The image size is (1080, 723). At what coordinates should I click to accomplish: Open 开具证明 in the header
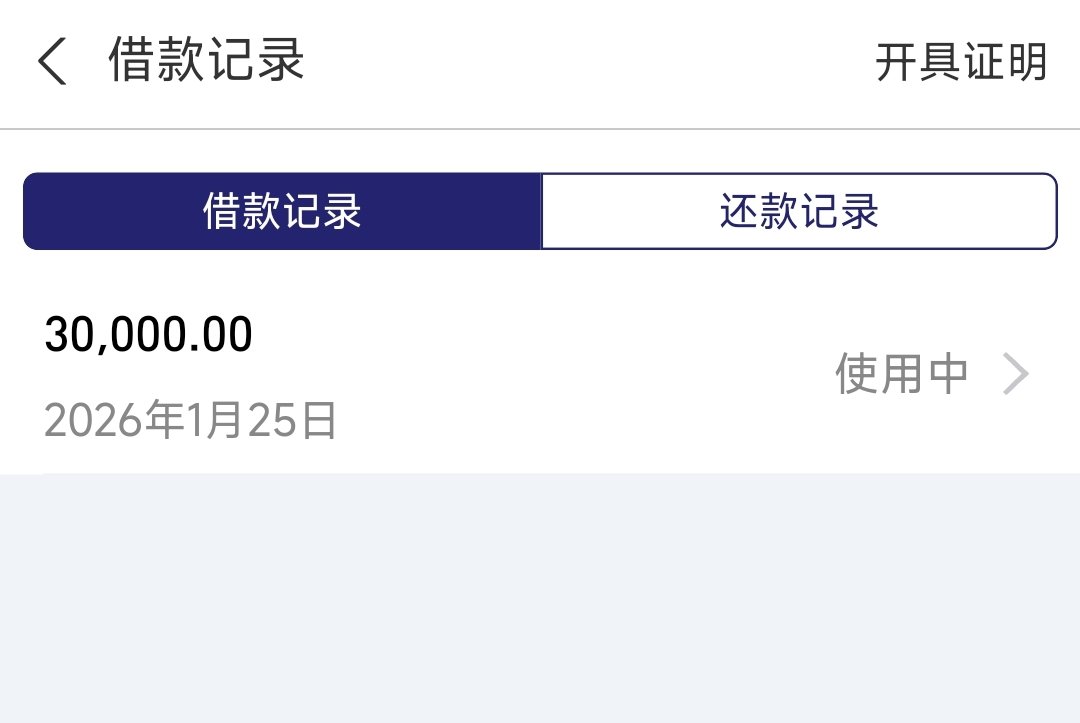[x=960, y=62]
